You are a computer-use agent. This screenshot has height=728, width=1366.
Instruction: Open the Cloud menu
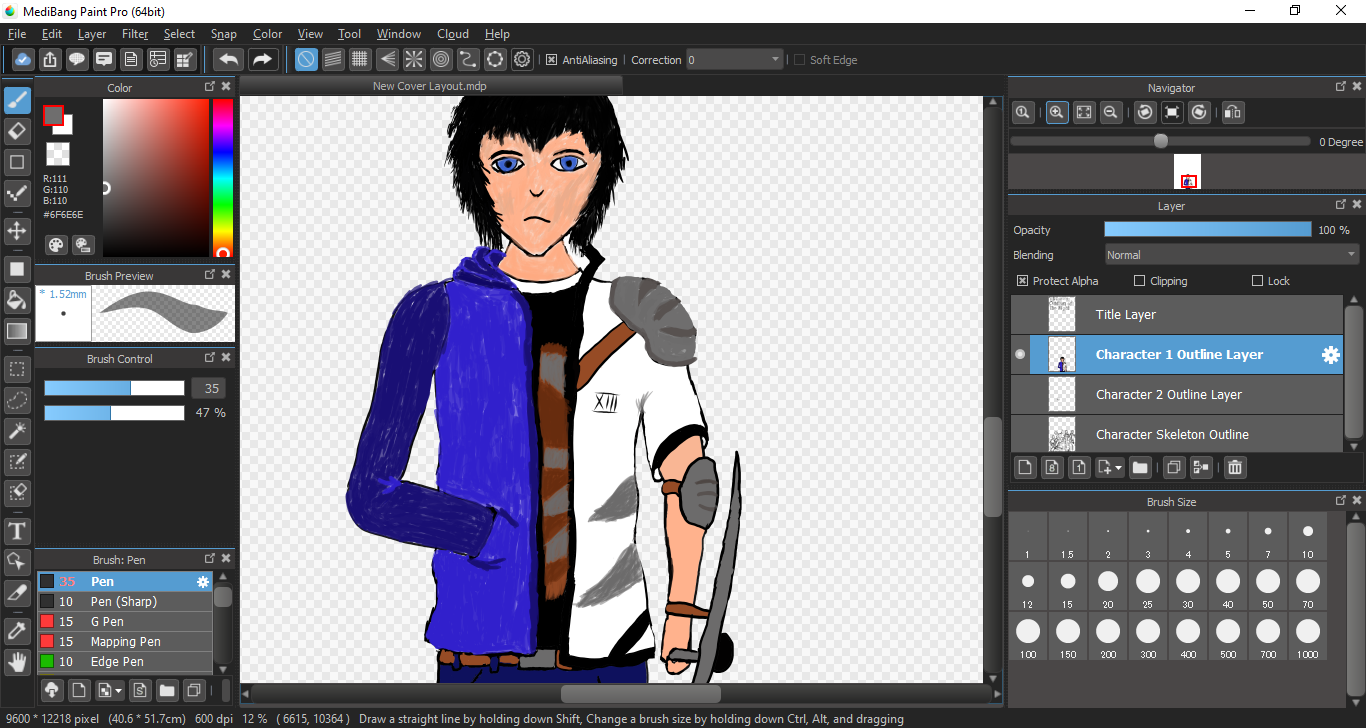pos(453,34)
